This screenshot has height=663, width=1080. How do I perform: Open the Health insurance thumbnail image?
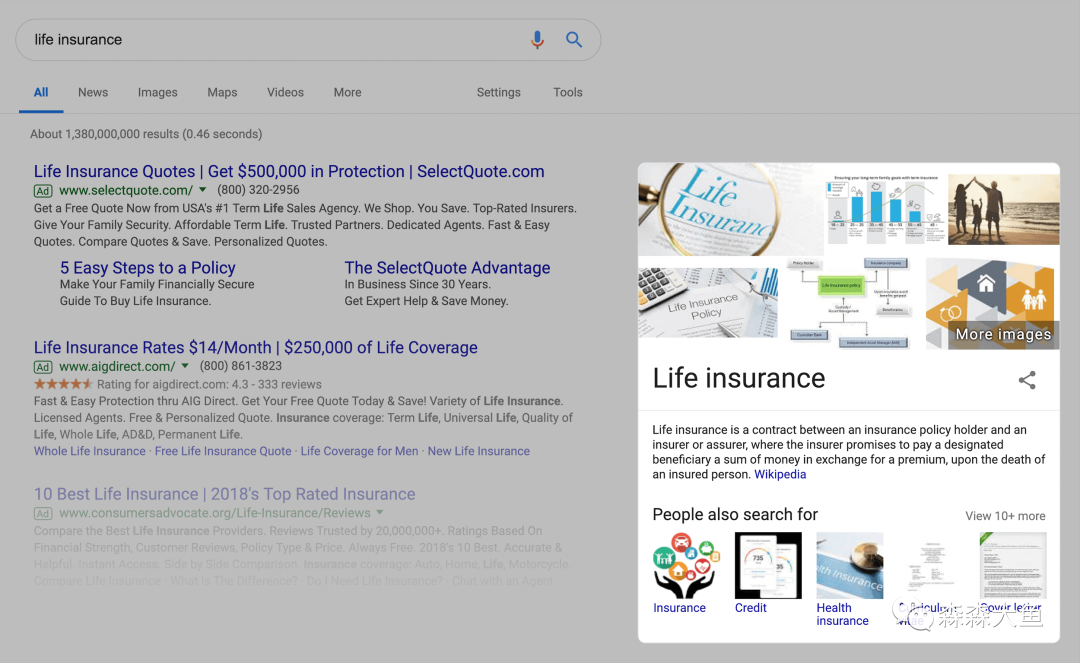pyautogui.click(x=849, y=565)
